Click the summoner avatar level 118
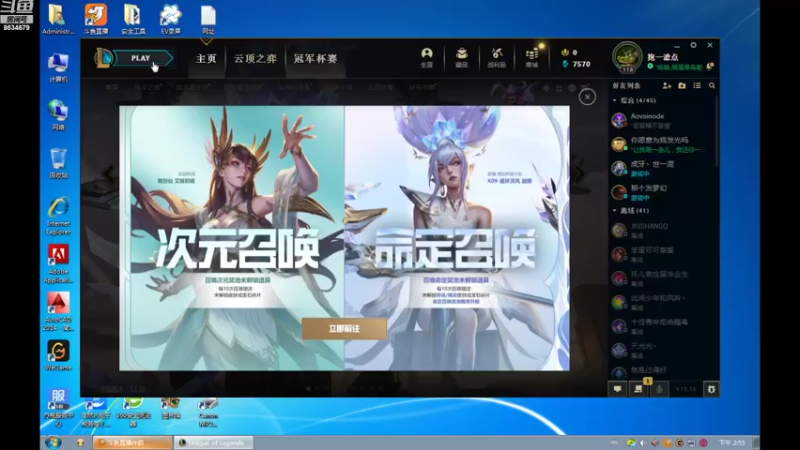Viewport: 800px width, 450px height. click(x=627, y=58)
